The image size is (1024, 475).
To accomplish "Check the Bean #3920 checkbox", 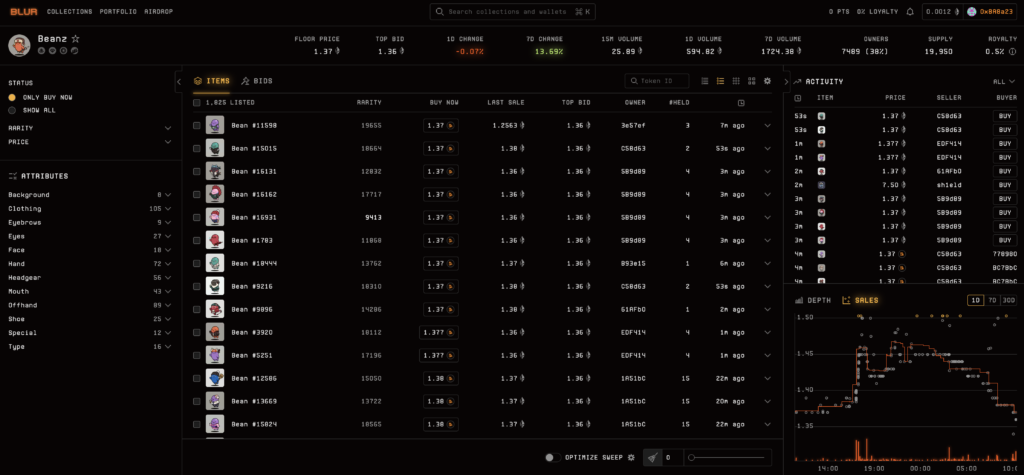I will (197, 333).
